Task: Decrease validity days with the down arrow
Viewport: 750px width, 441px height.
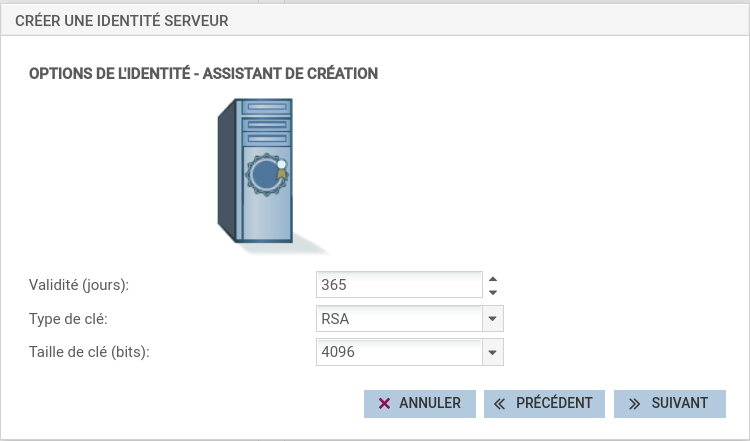Action: point(492,292)
